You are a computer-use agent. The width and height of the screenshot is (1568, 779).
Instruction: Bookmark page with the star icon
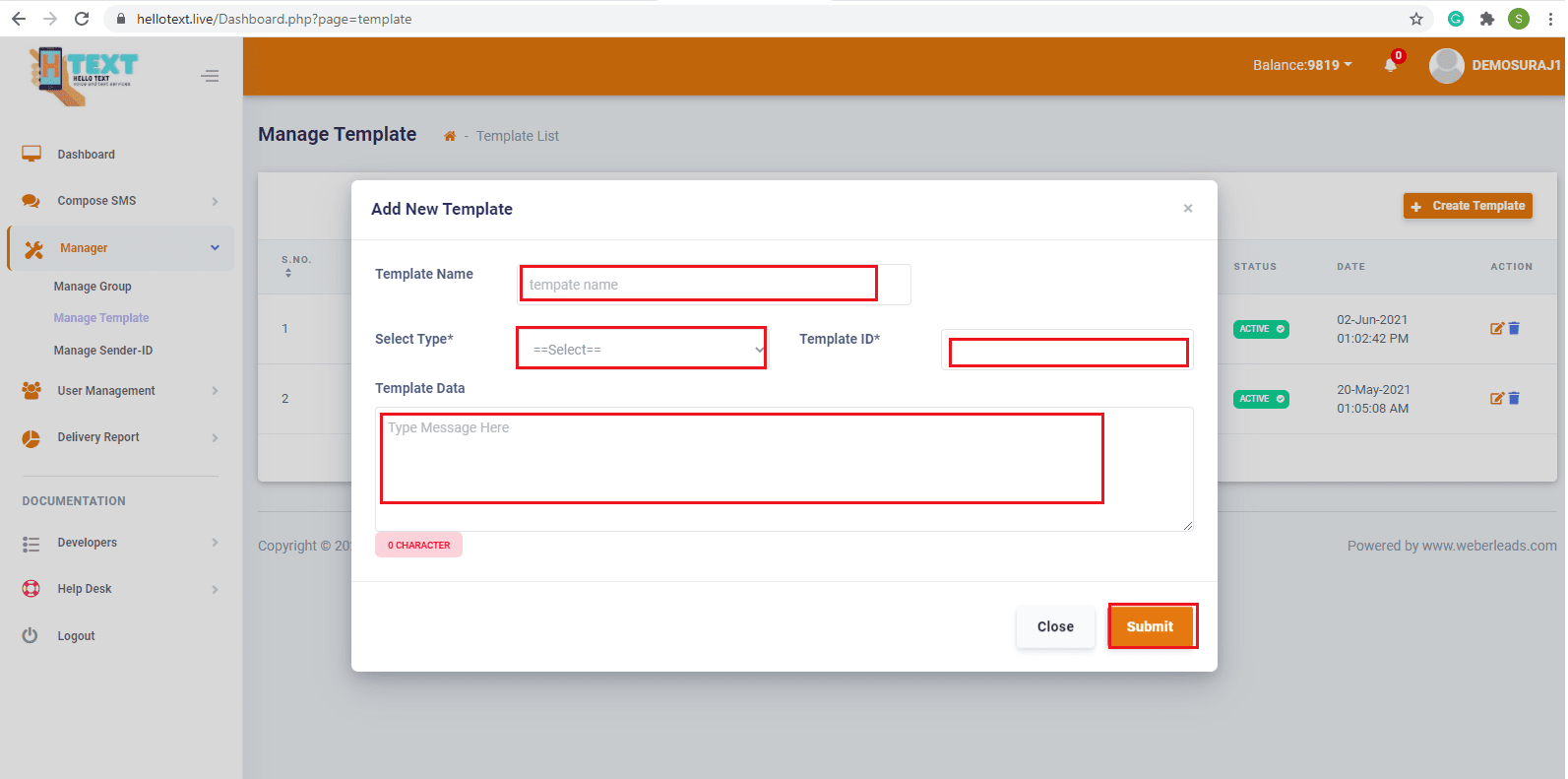coord(1416,19)
